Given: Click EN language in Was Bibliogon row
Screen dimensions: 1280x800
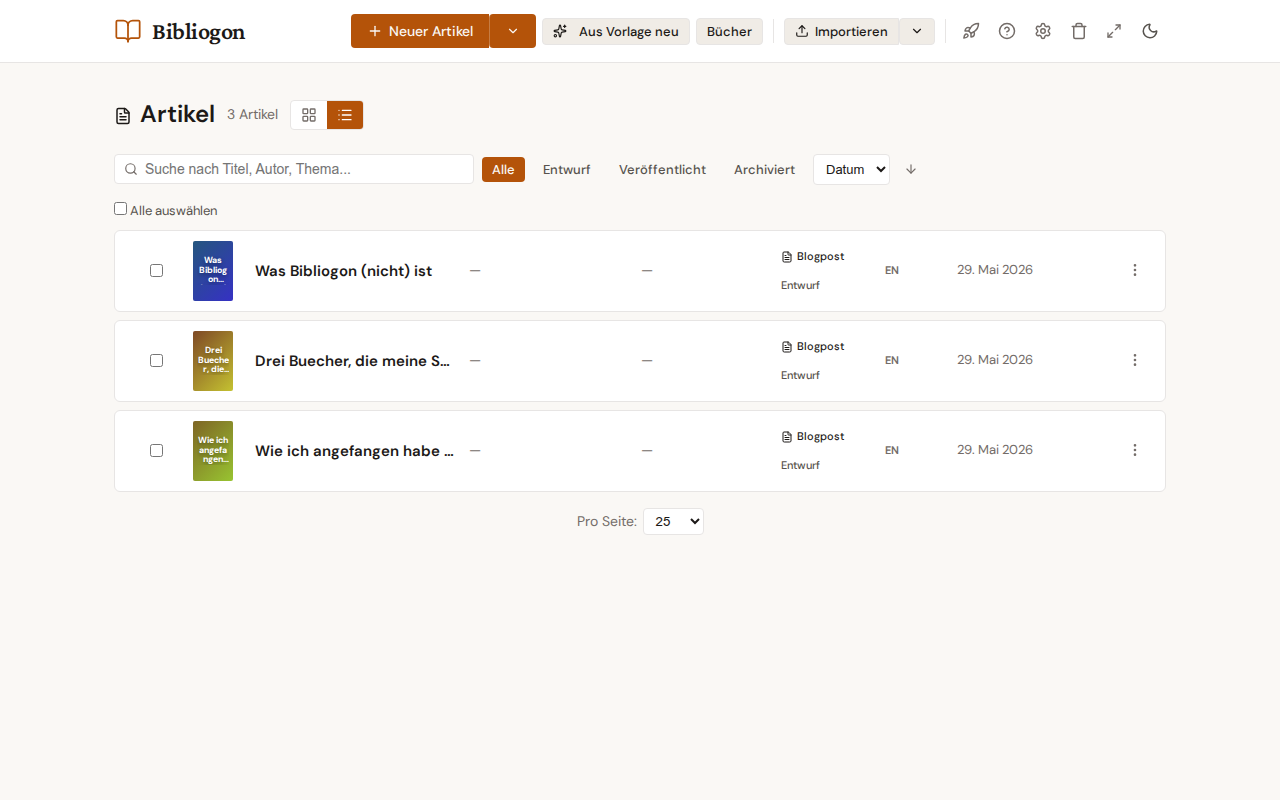Looking at the screenshot, I should [892, 270].
